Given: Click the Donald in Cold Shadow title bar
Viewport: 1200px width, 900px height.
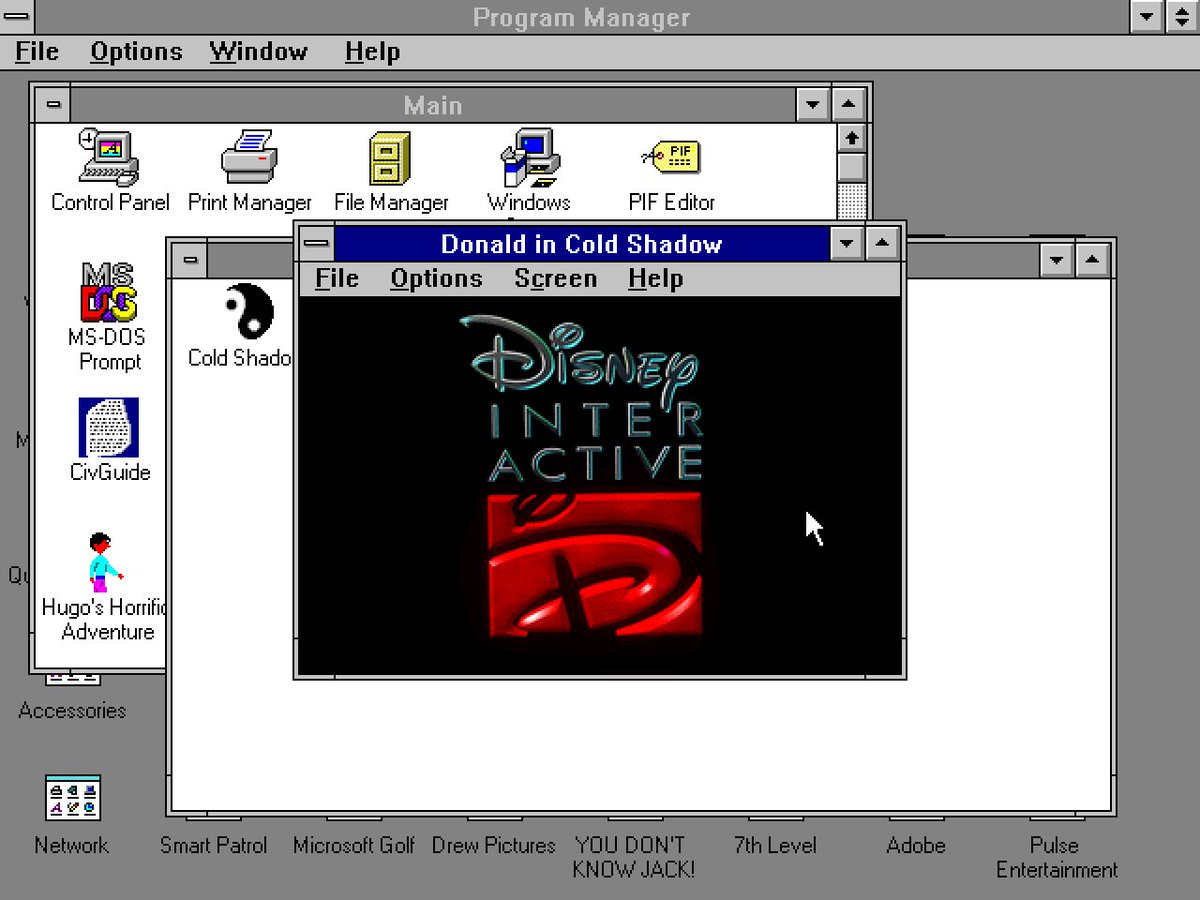Looking at the screenshot, I should click(x=581, y=244).
